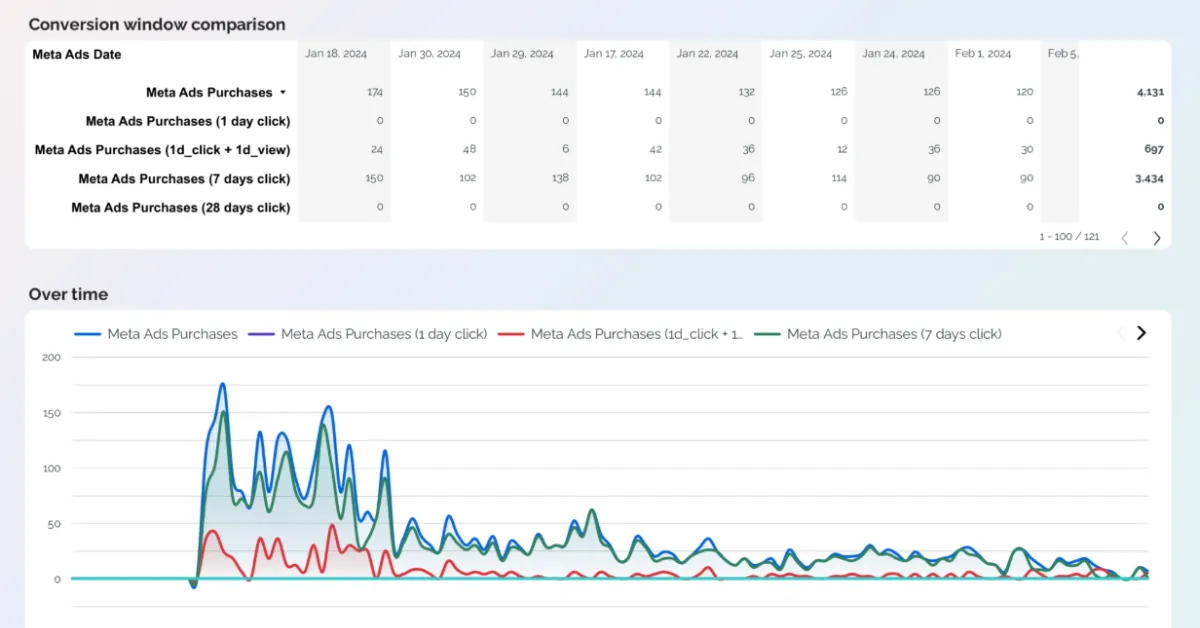This screenshot has width=1200, height=628.
Task: Toggle the Meta Ads Purchases (7 days click) series
Action: click(897, 333)
